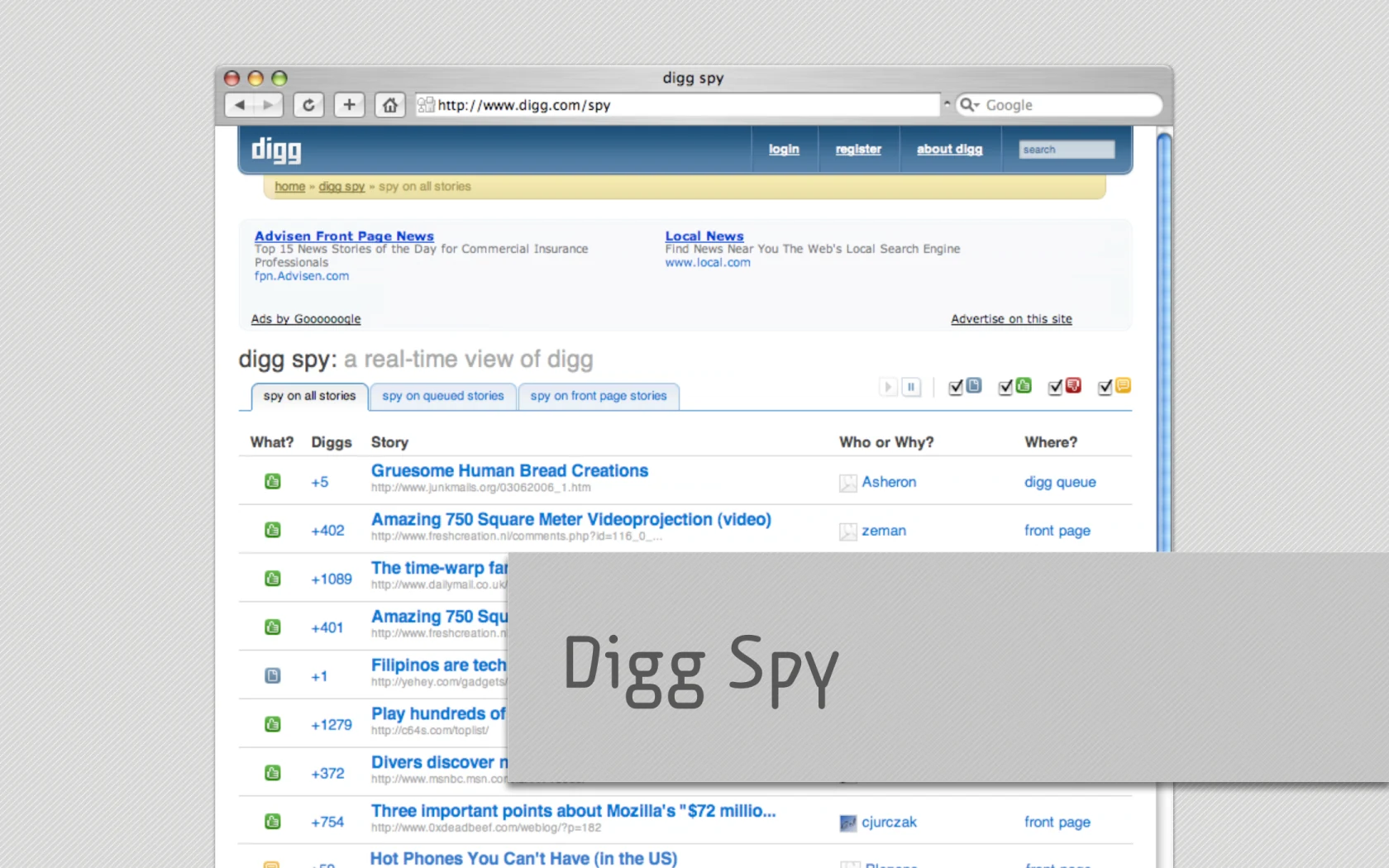
Task: Click thumbs-up icon in Gruesome Human Bread row
Action: pos(272,481)
